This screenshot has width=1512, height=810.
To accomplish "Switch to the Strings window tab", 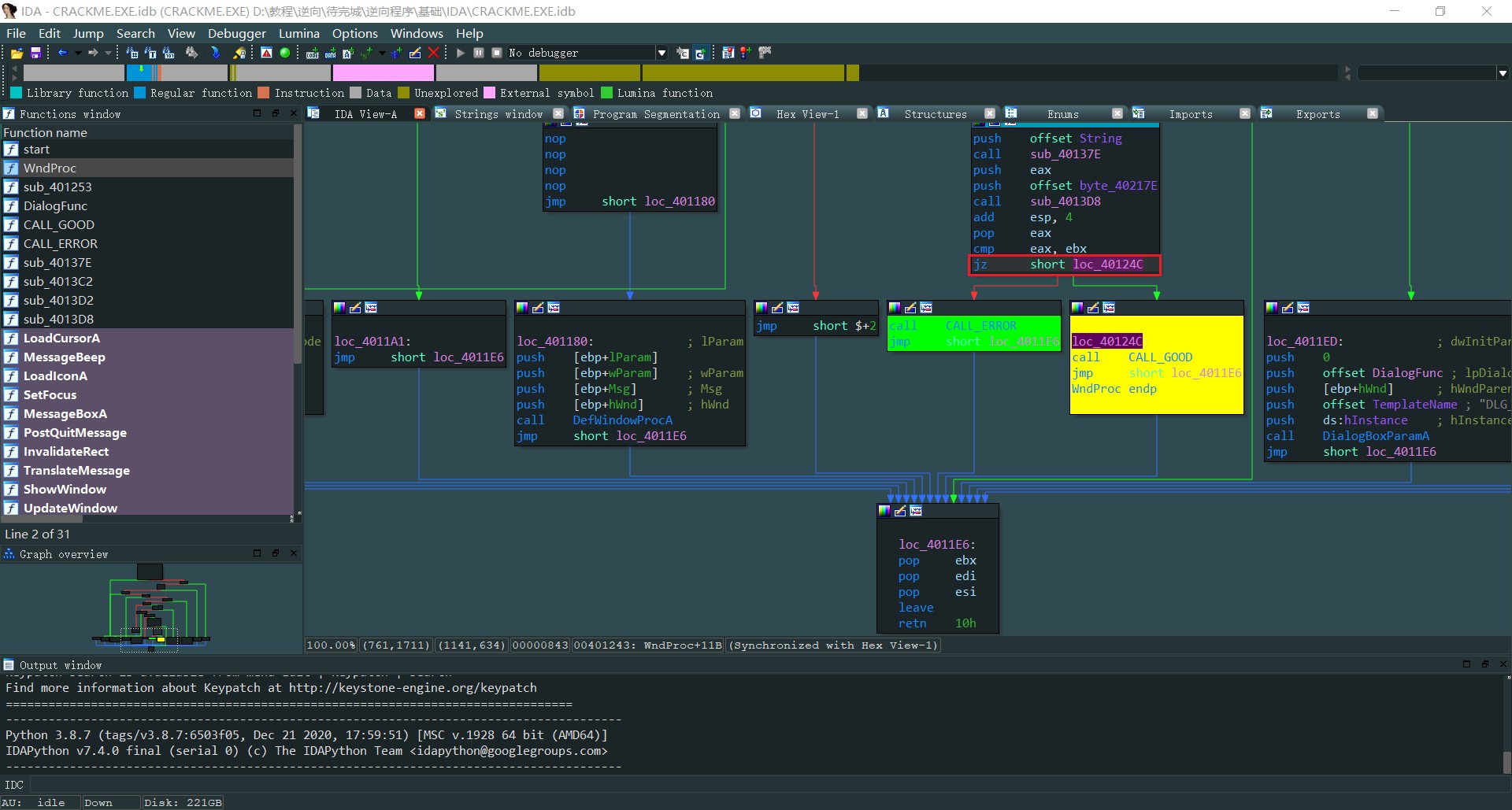I will pyautogui.click(x=498, y=114).
